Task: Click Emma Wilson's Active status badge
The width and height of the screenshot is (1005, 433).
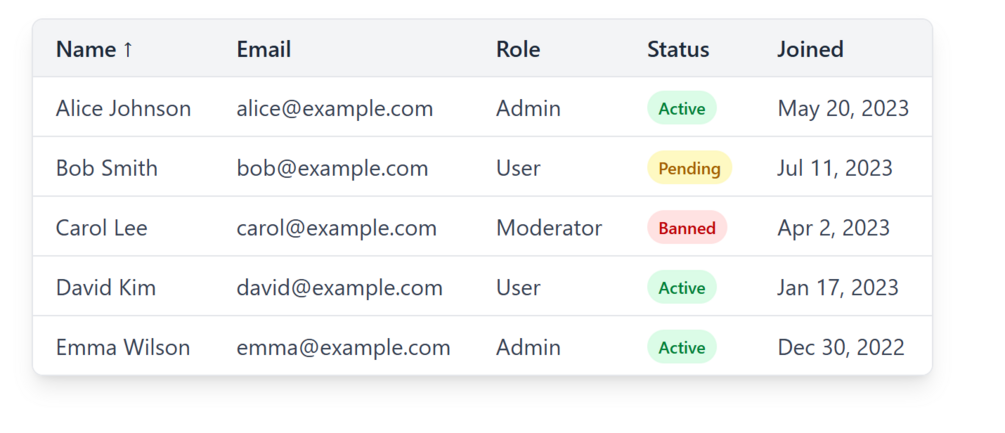Action: tap(682, 348)
